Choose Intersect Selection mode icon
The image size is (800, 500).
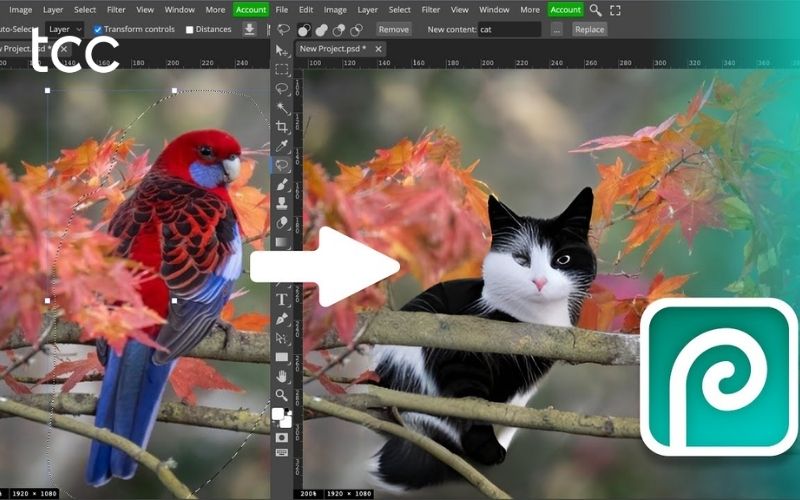click(356, 30)
